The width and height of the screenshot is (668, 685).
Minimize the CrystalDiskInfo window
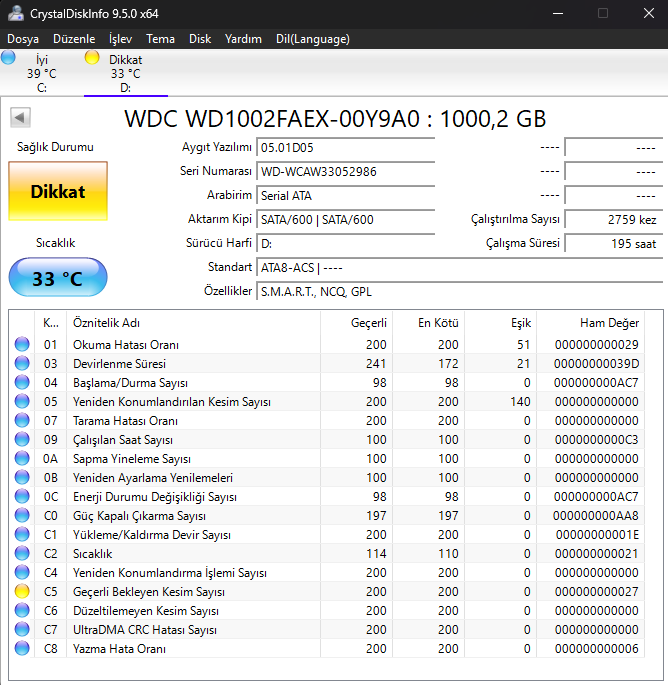point(557,13)
